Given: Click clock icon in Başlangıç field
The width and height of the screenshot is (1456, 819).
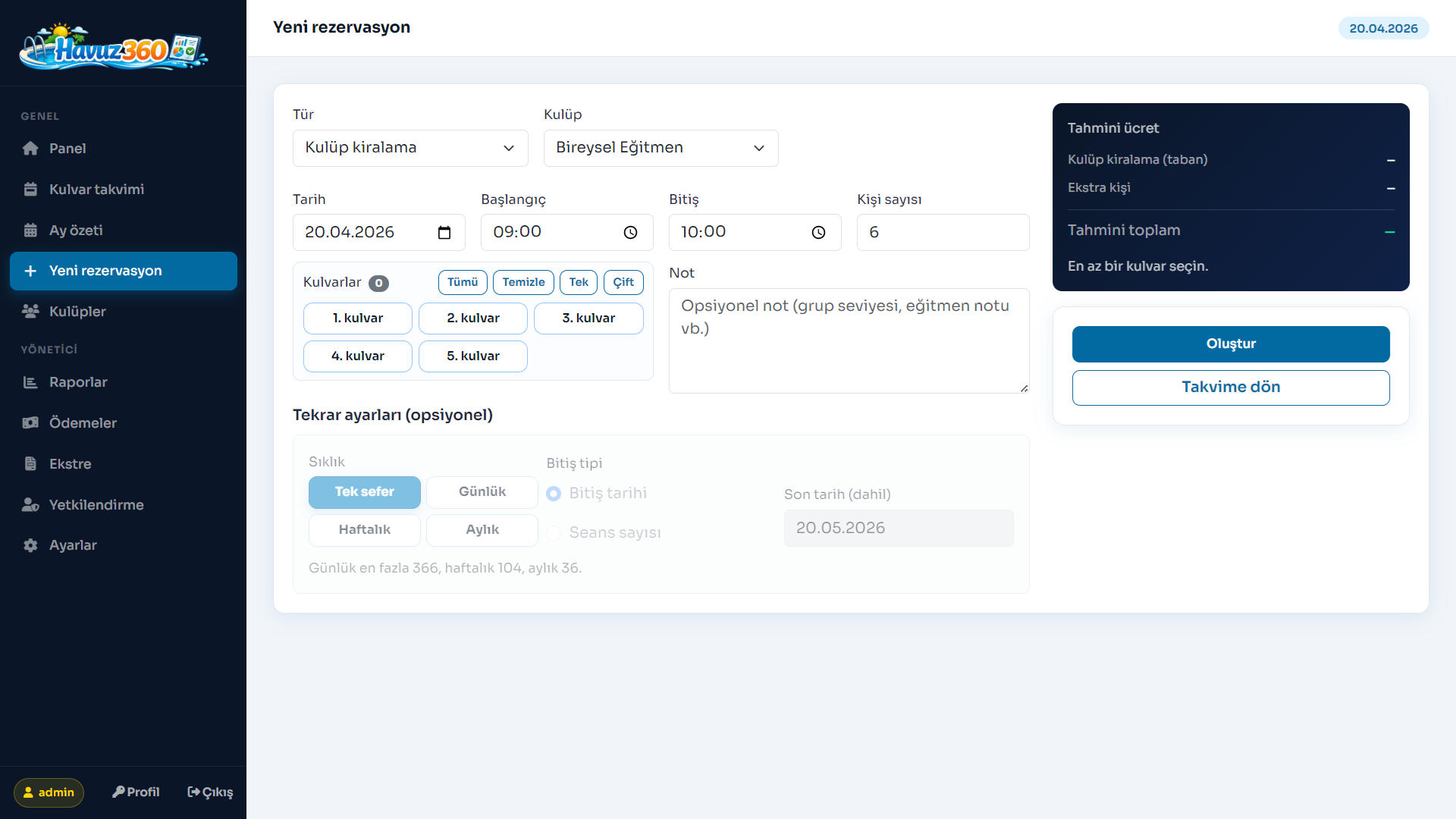Looking at the screenshot, I should click(x=630, y=233).
